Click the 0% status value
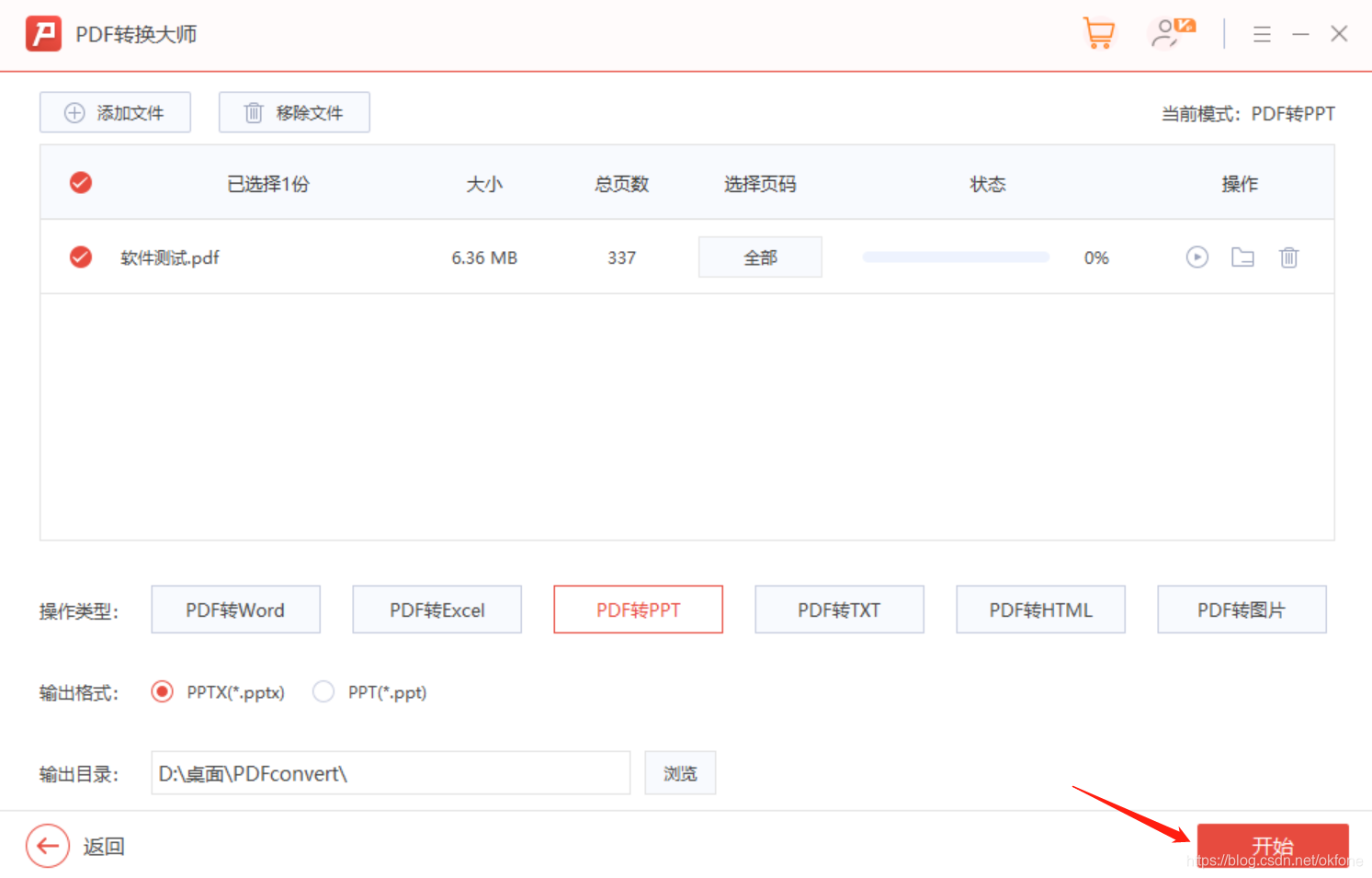This screenshot has height=878, width=1372. click(1096, 258)
